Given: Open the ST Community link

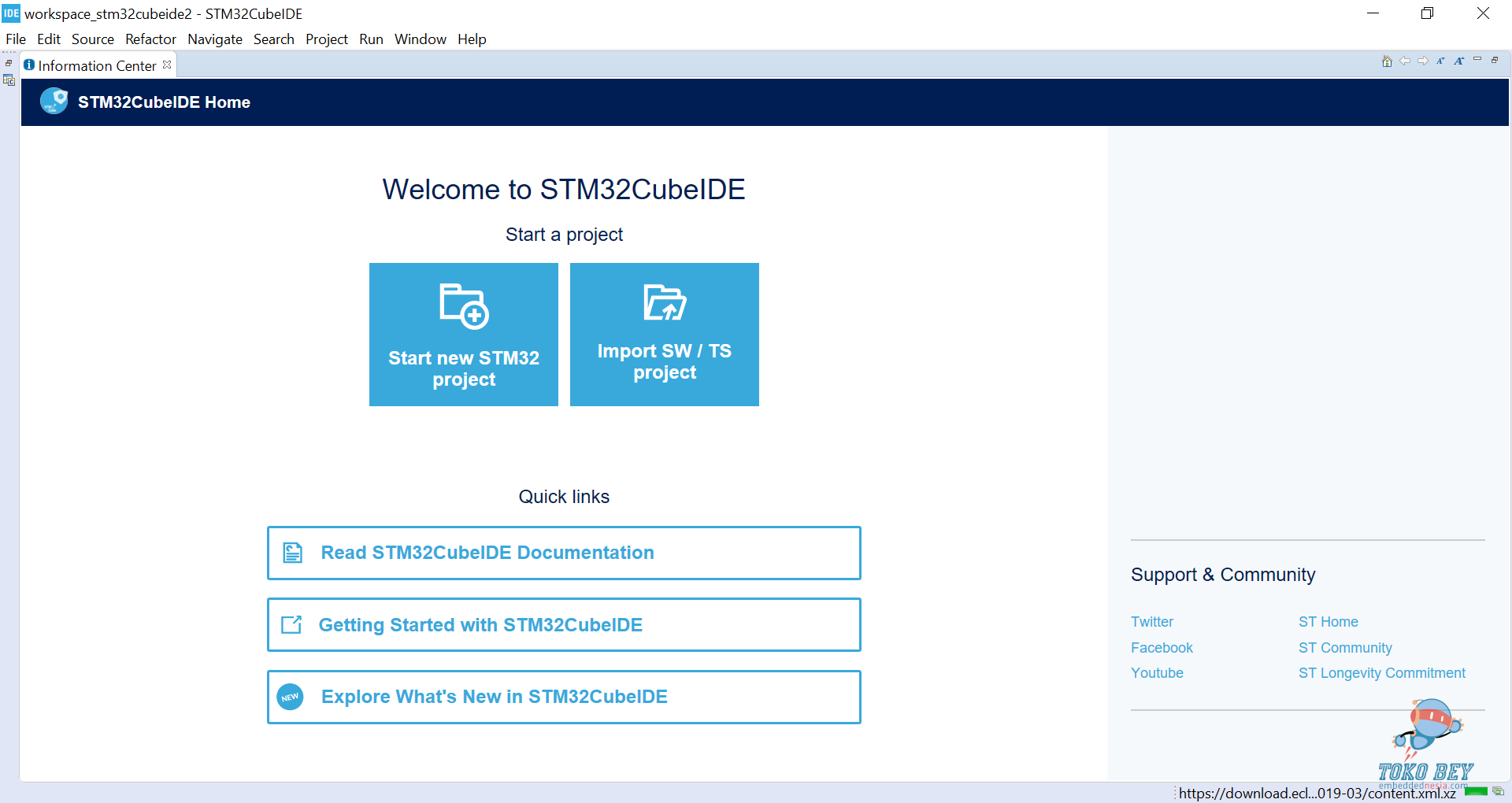Looking at the screenshot, I should pos(1345,648).
